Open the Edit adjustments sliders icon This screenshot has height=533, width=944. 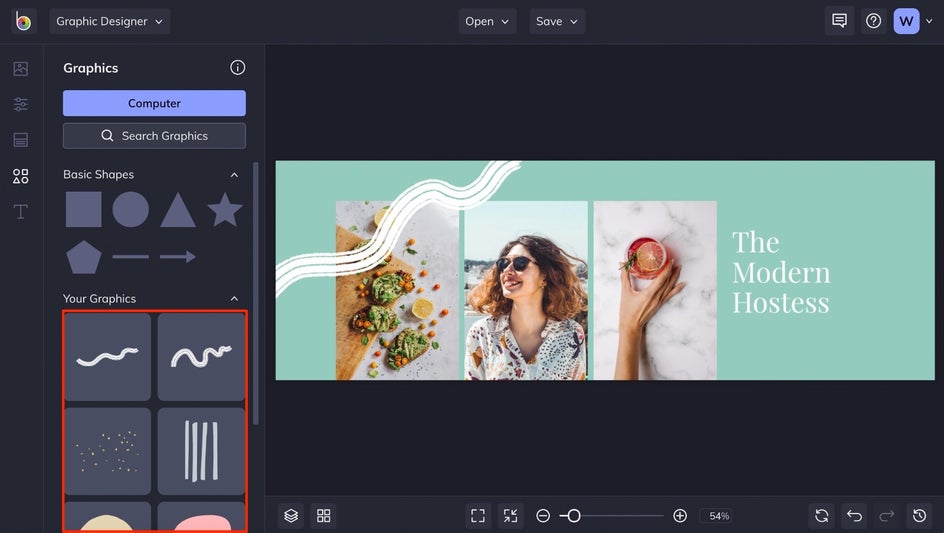pos(20,104)
